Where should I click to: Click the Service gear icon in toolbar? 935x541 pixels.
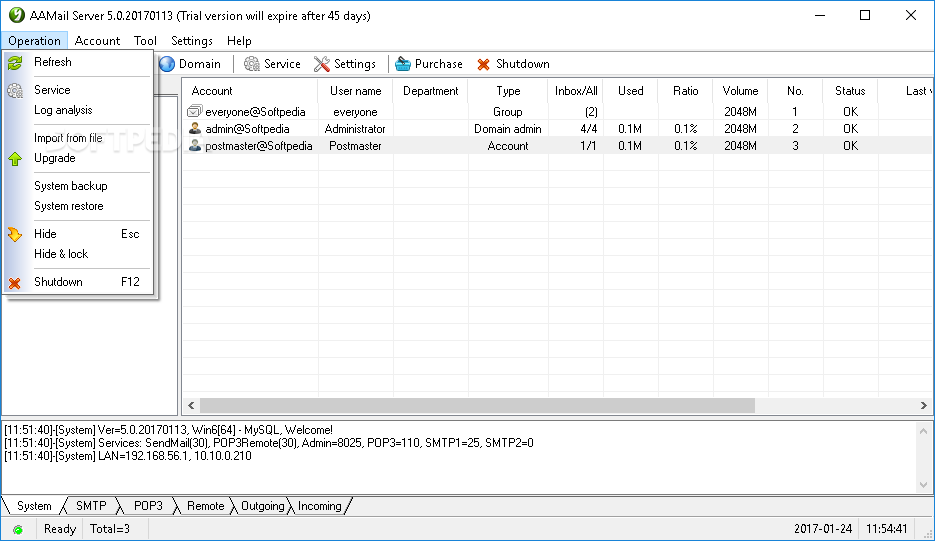click(x=252, y=64)
